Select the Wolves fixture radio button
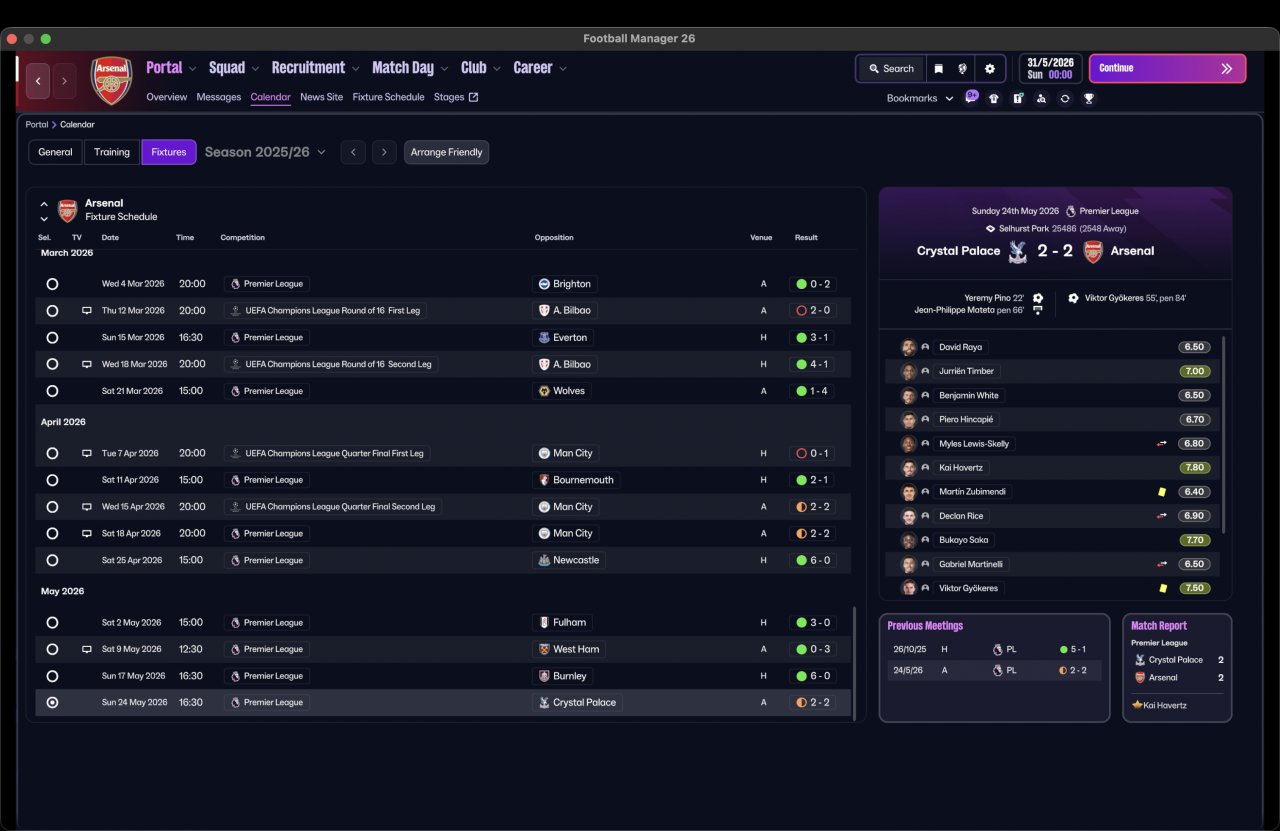The width and height of the screenshot is (1280, 831). (x=52, y=391)
